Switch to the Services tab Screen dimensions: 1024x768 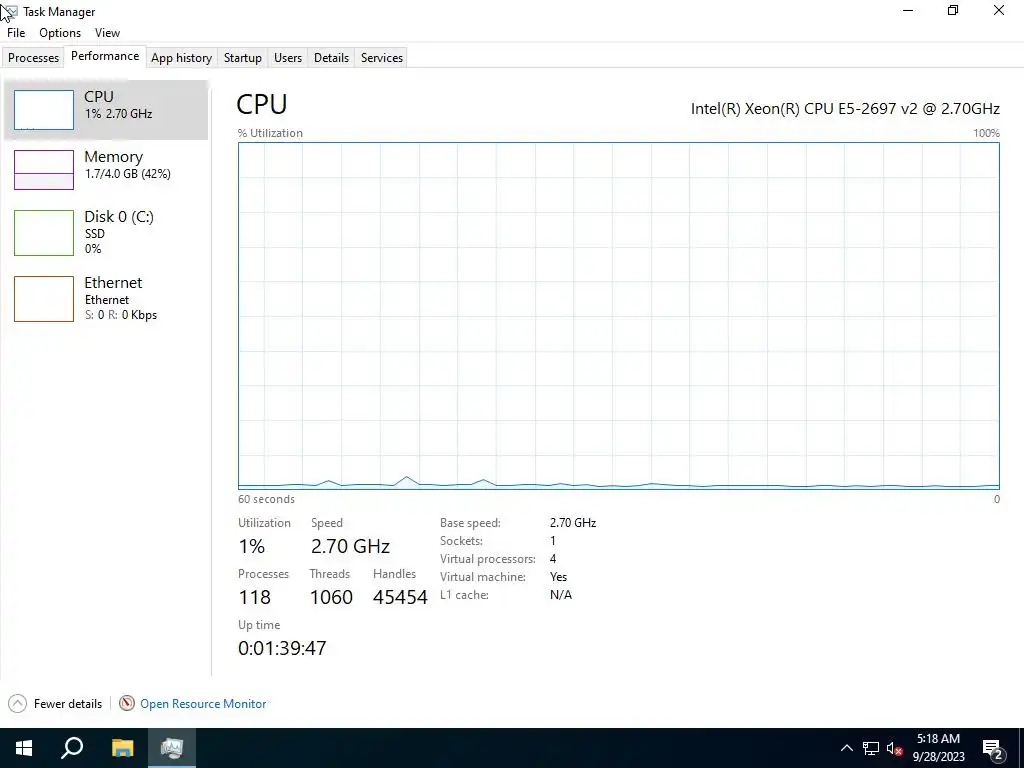click(x=382, y=57)
